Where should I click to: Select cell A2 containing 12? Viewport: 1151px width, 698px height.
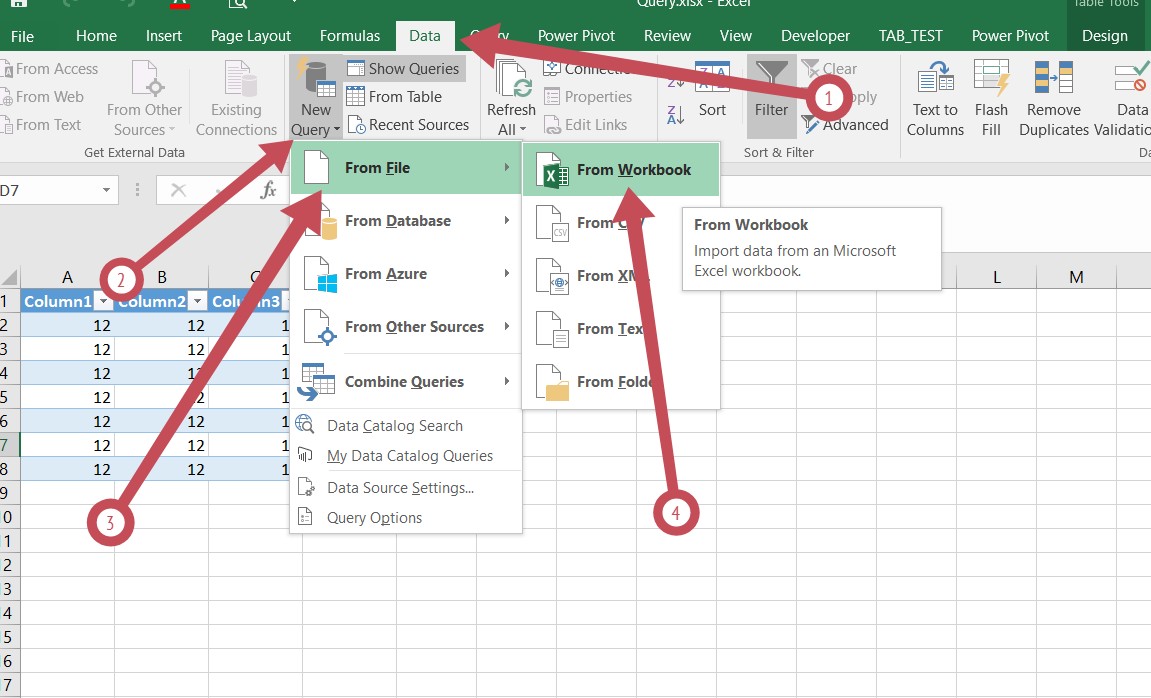(68, 325)
